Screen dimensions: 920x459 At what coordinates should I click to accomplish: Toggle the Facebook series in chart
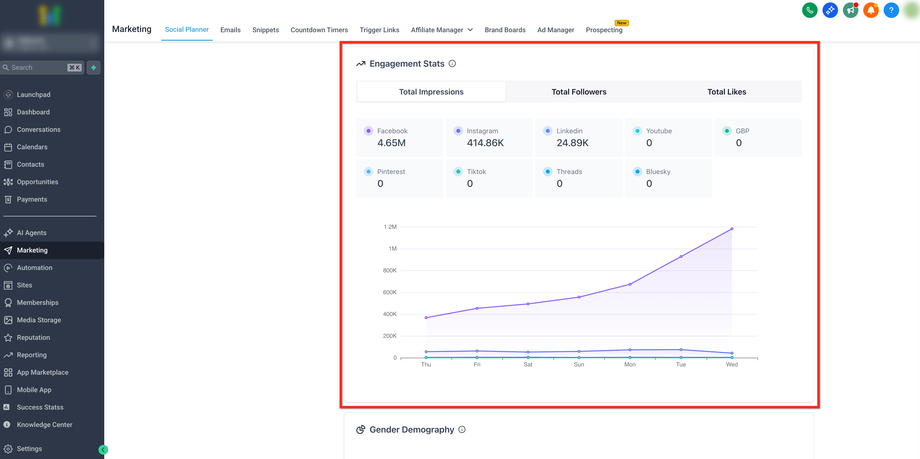[x=369, y=131]
